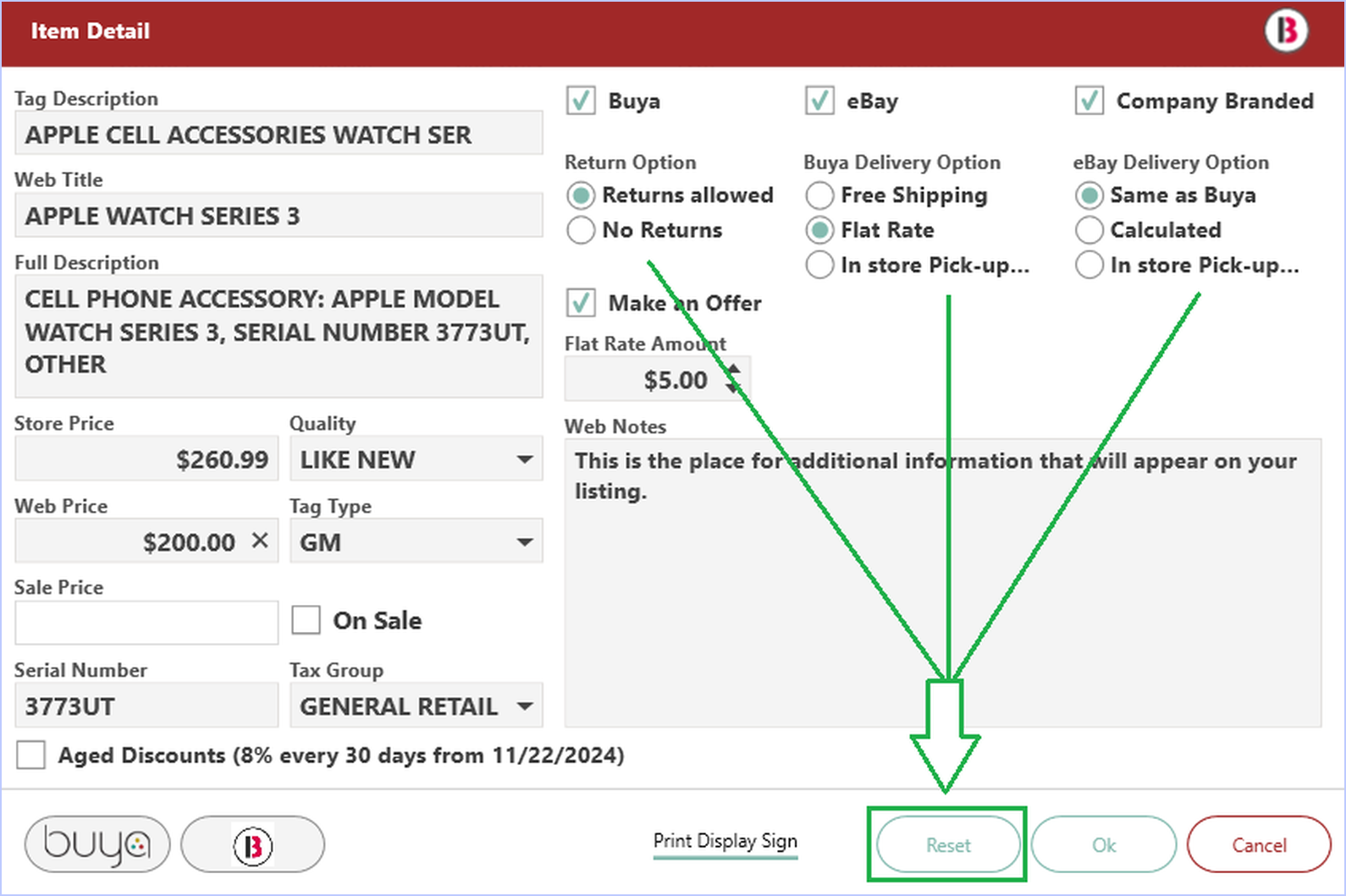The height and width of the screenshot is (896, 1346).
Task: Click the Store Price field
Action: pos(146,459)
